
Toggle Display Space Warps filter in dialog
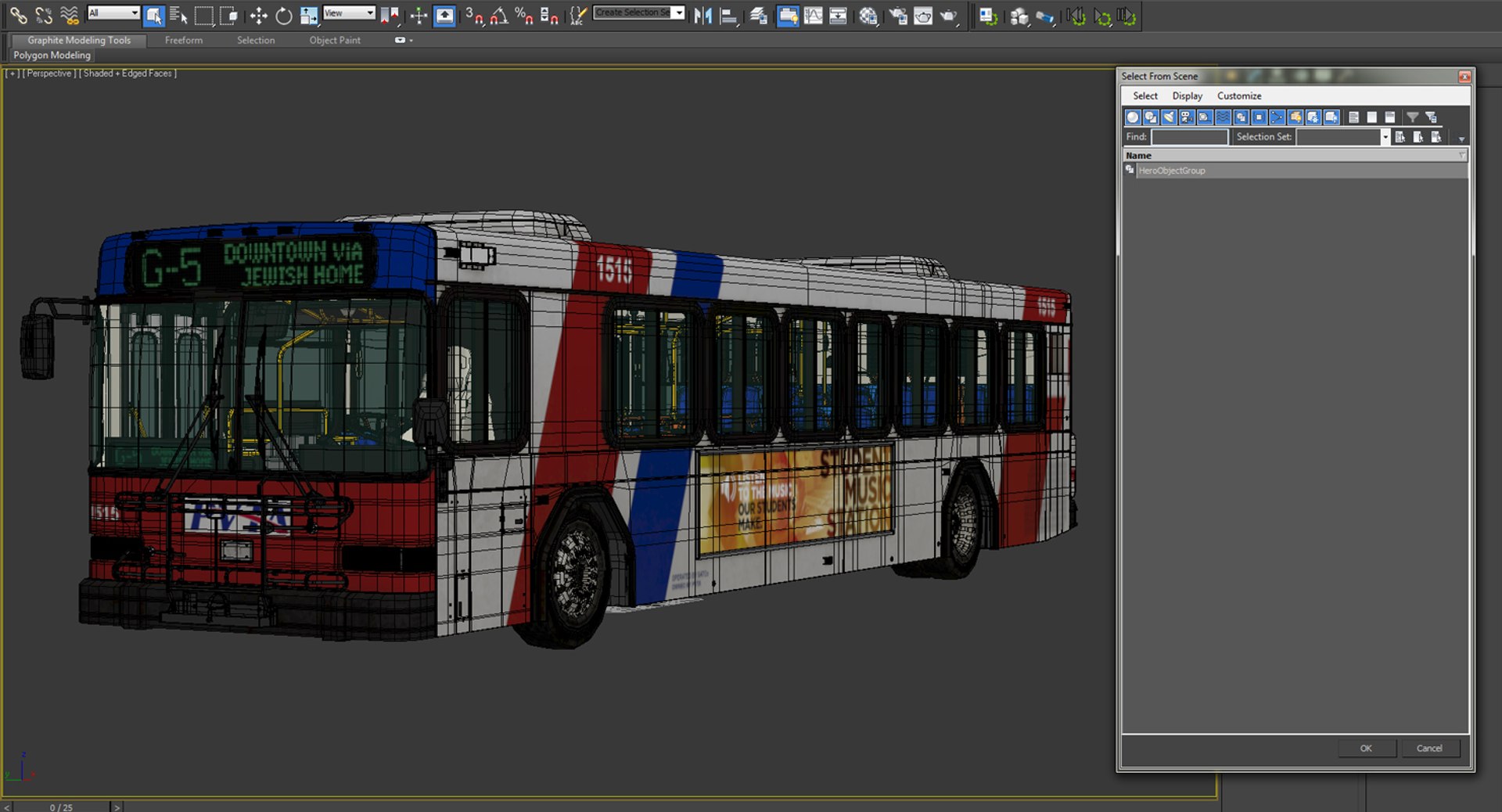pos(1223,117)
